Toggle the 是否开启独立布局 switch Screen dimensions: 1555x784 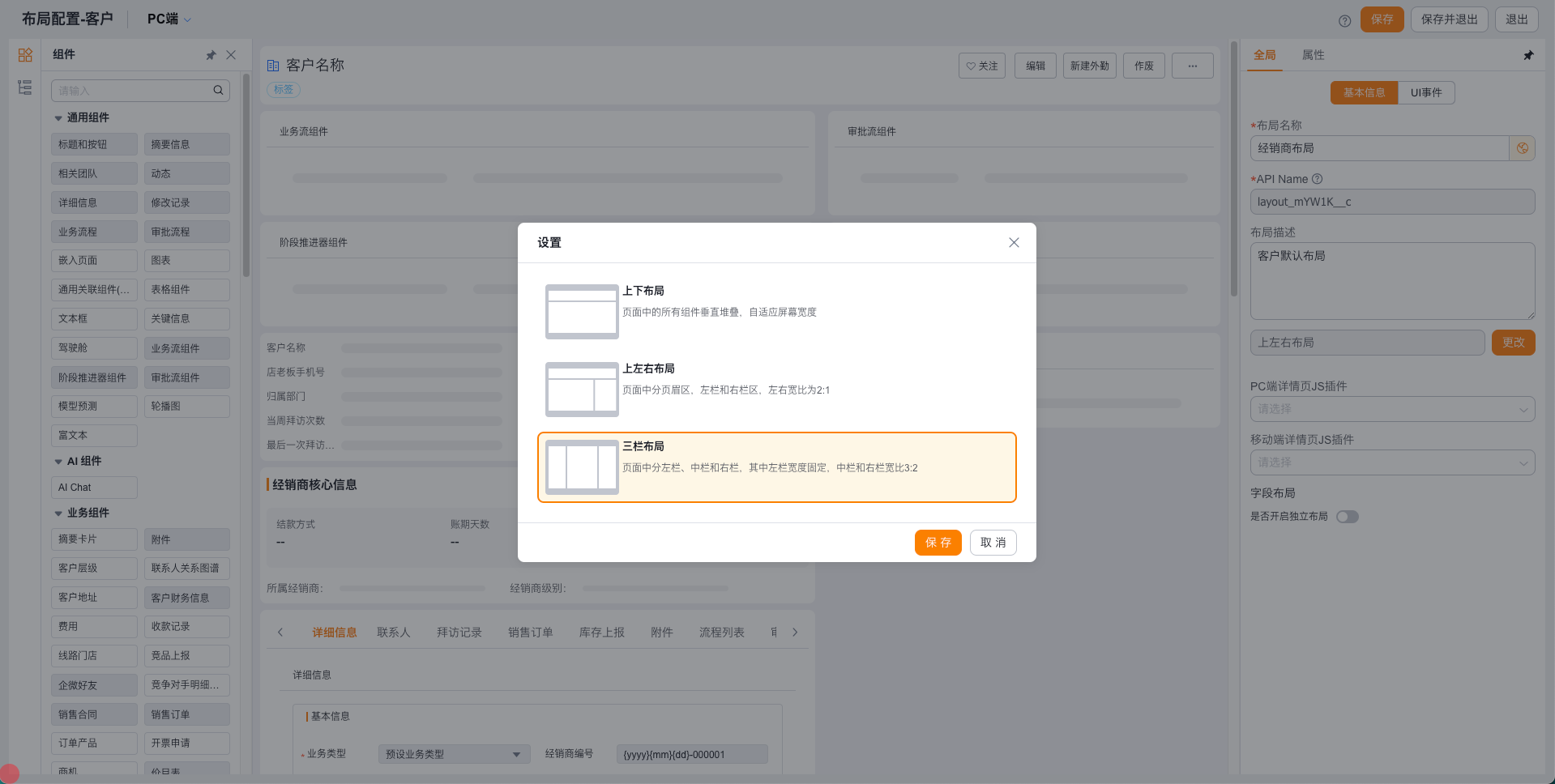1347,517
